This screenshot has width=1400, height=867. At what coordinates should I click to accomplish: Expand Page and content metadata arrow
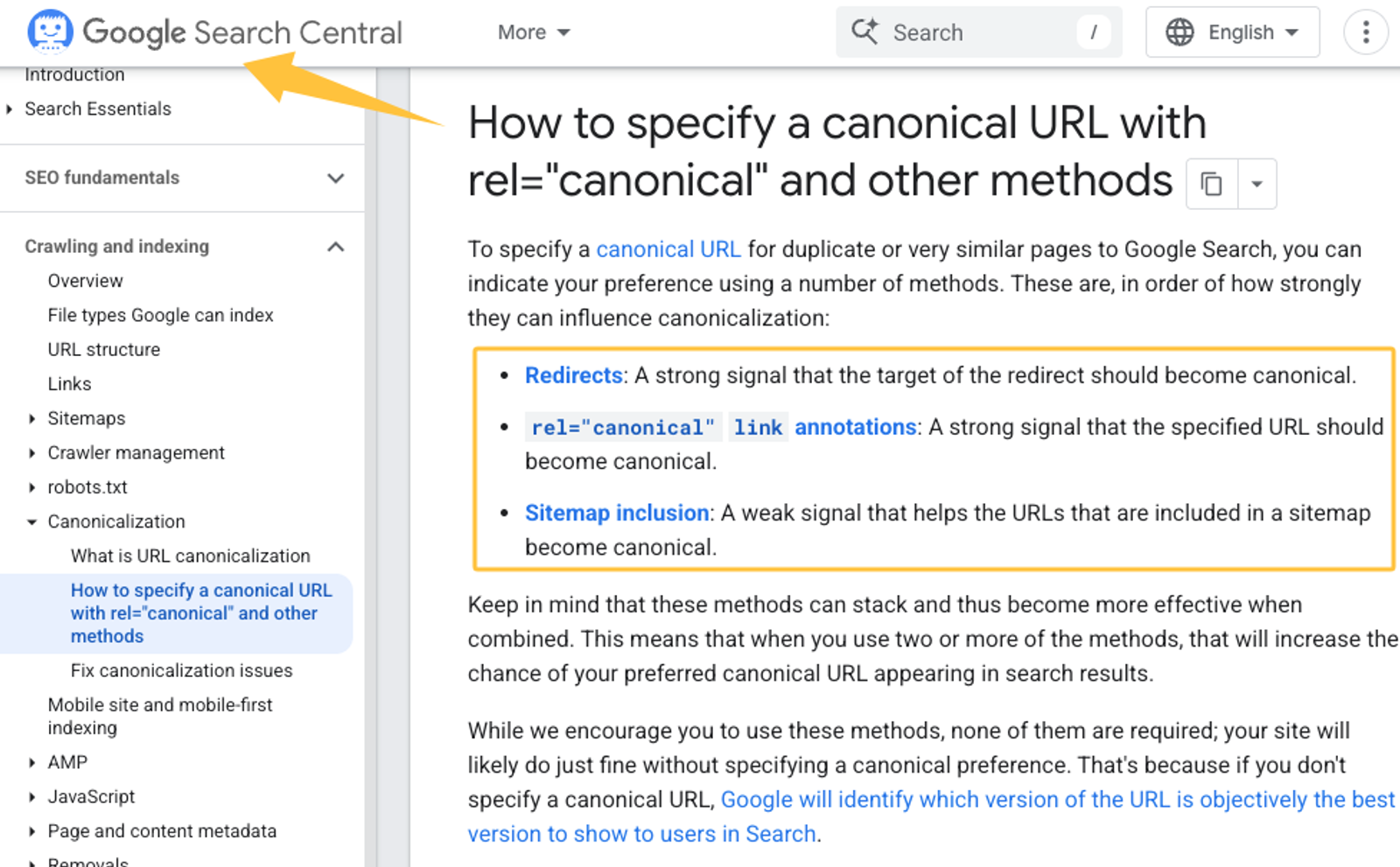[32, 831]
